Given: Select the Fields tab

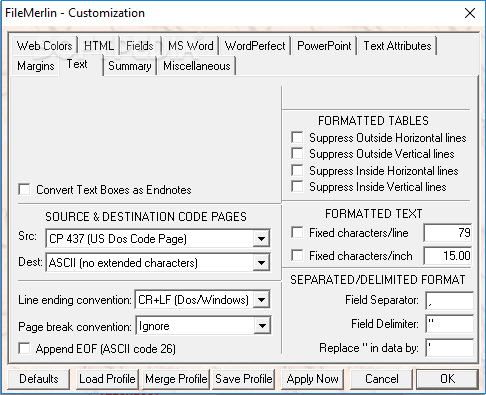Looking at the screenshot, I should 140,46.
